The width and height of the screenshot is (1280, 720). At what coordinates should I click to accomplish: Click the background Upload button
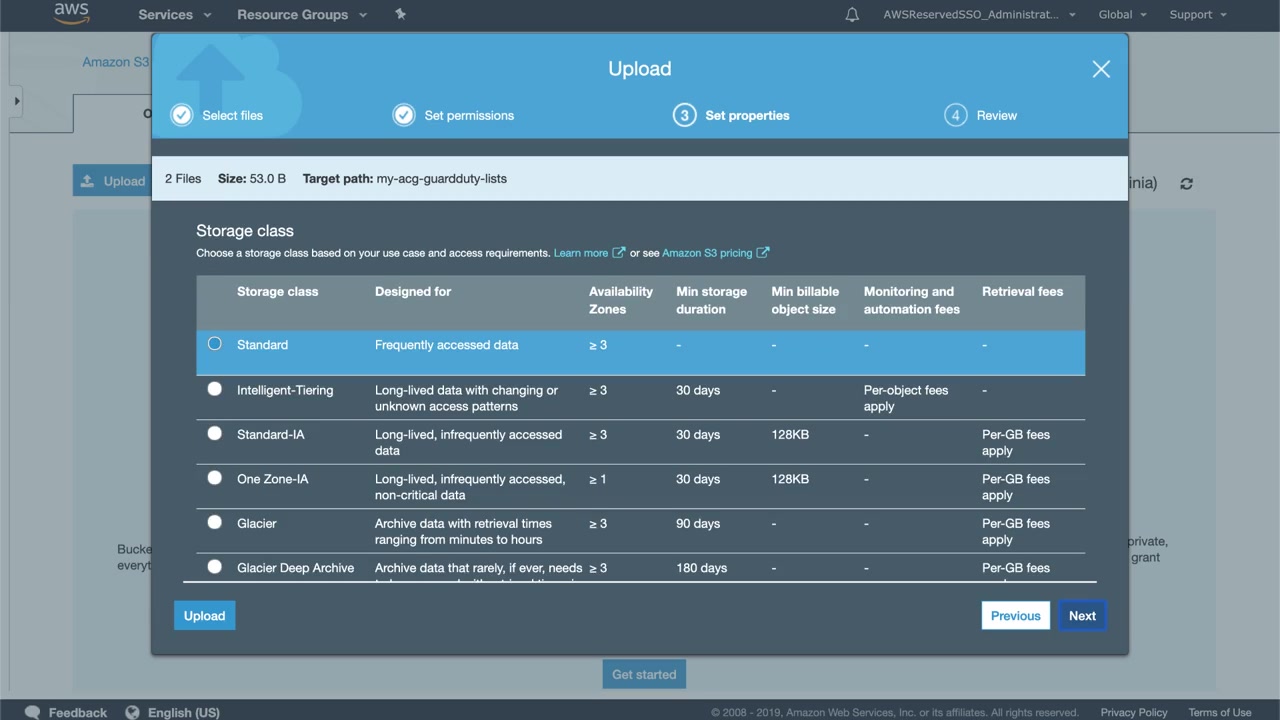(x=113, y=181)
